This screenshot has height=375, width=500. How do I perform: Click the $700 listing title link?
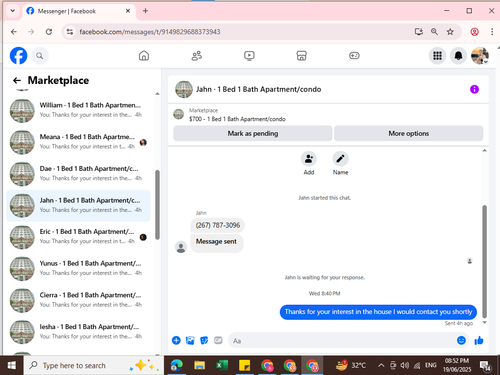click(237, 119)
